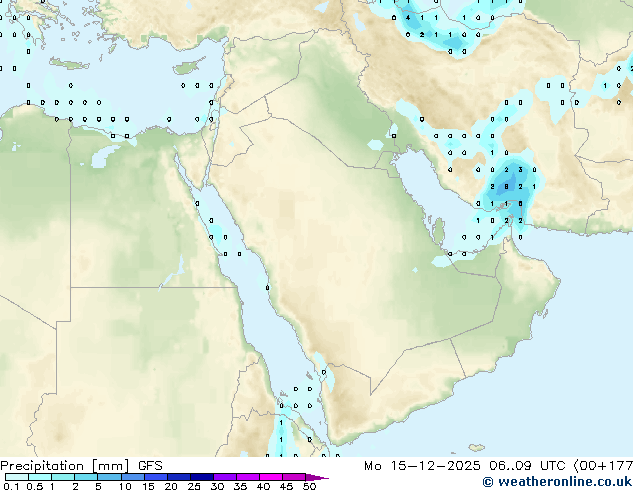Pick the 10–15 mm legend swatch

pos(133,477)
